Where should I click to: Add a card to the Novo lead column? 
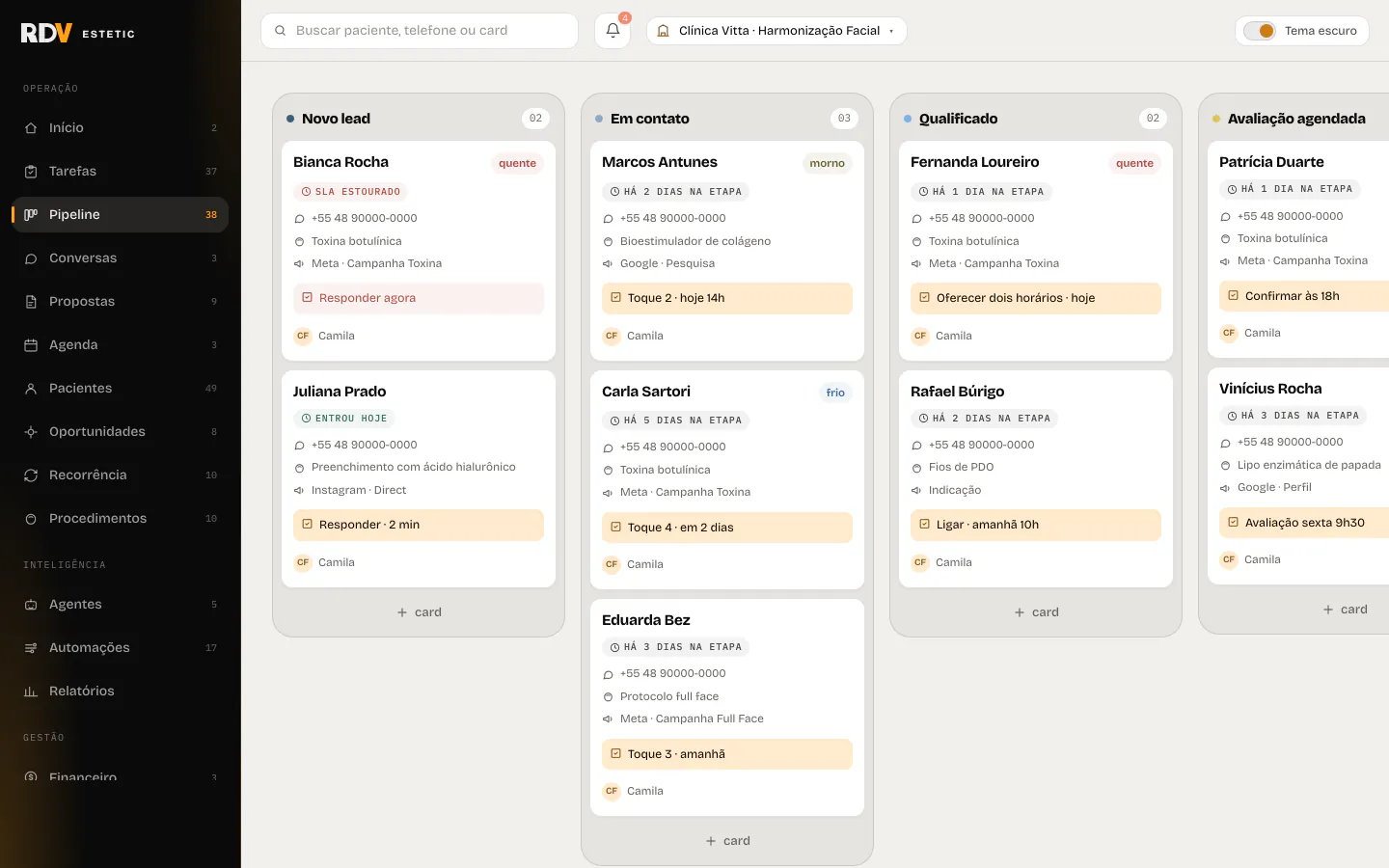click(419, 612)
